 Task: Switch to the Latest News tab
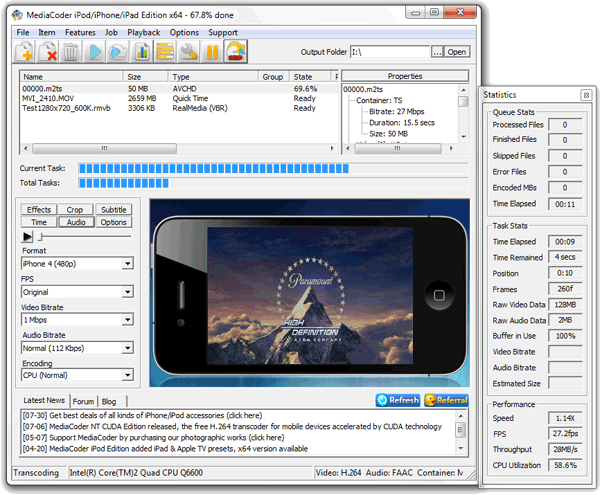tap(44, 401)
